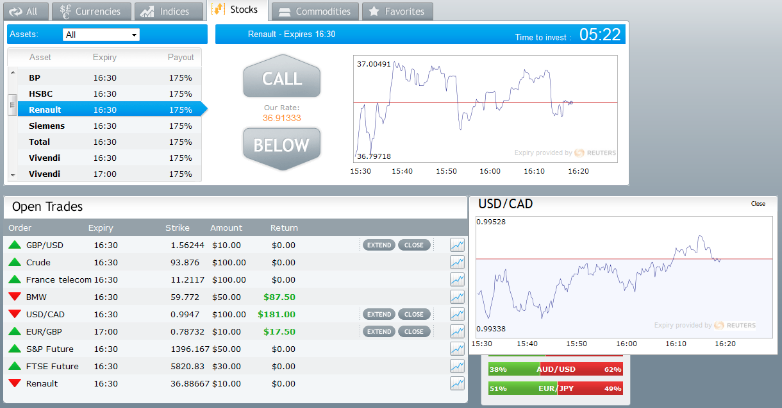Image resolution: width=782 pixels, height=408 pixels.
Task: Click the $87.50 BMW return value
Action: point(279,297)
